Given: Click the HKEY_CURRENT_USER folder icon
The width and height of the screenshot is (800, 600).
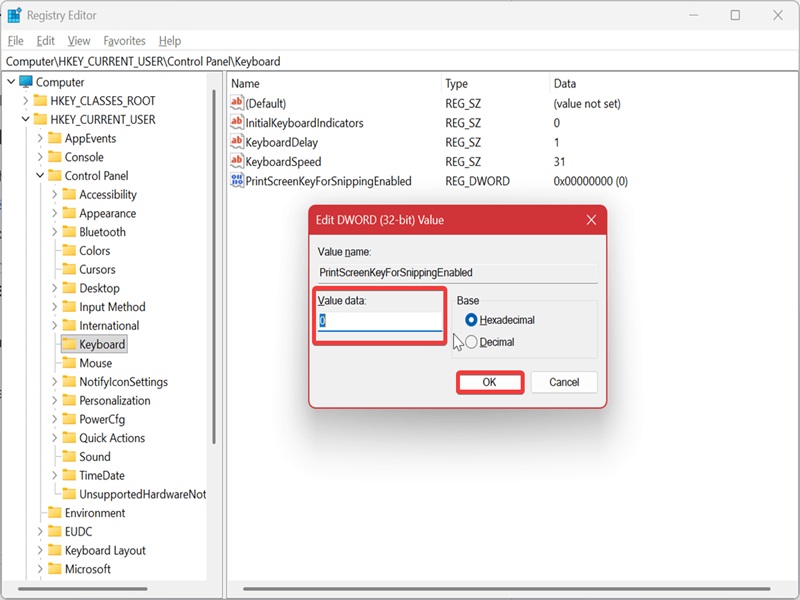Looking at the screenshot, I should (40, 119).
